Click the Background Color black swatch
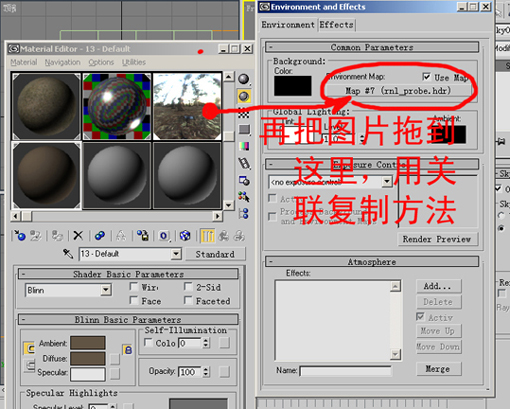 293,86
